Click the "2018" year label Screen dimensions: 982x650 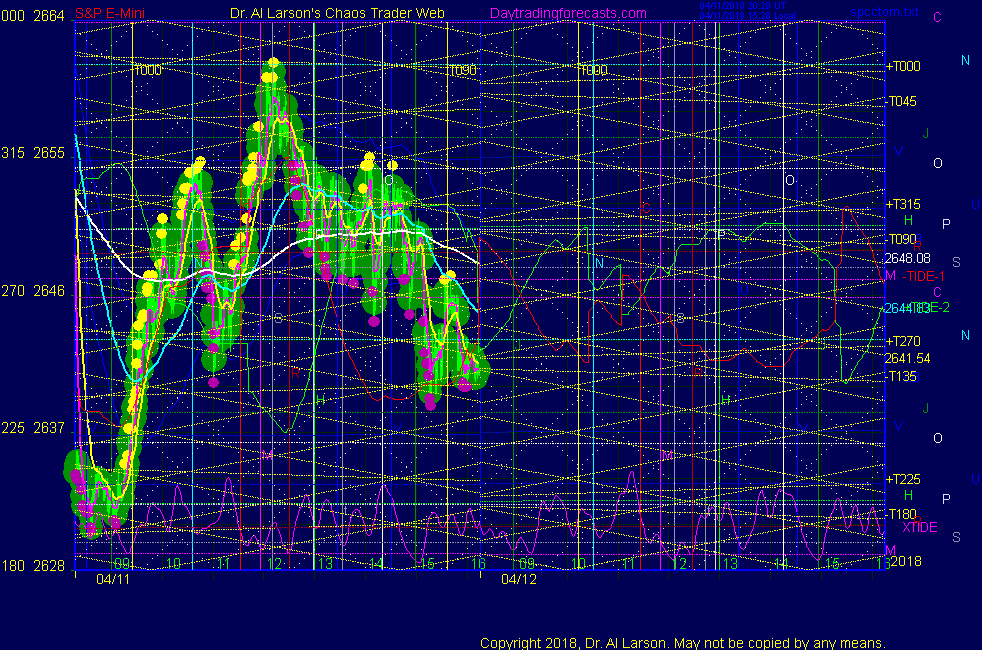906,561
